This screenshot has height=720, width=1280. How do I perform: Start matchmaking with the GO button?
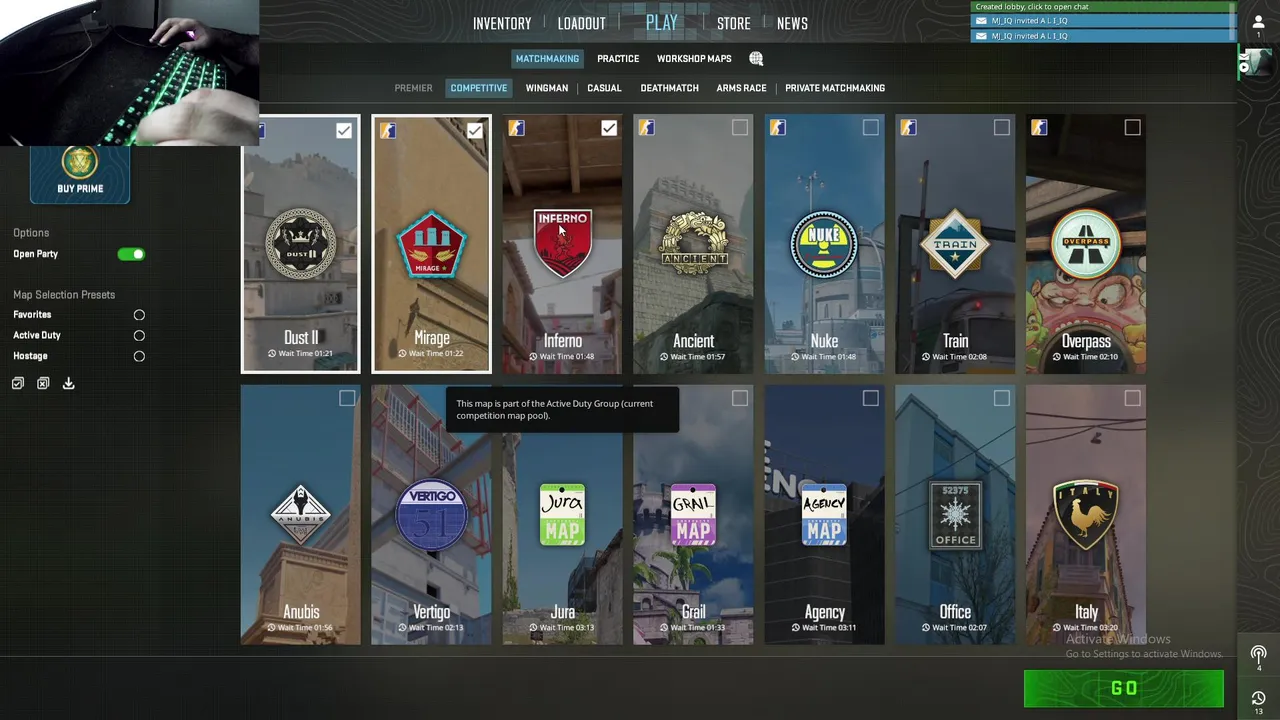point(1124,688)
